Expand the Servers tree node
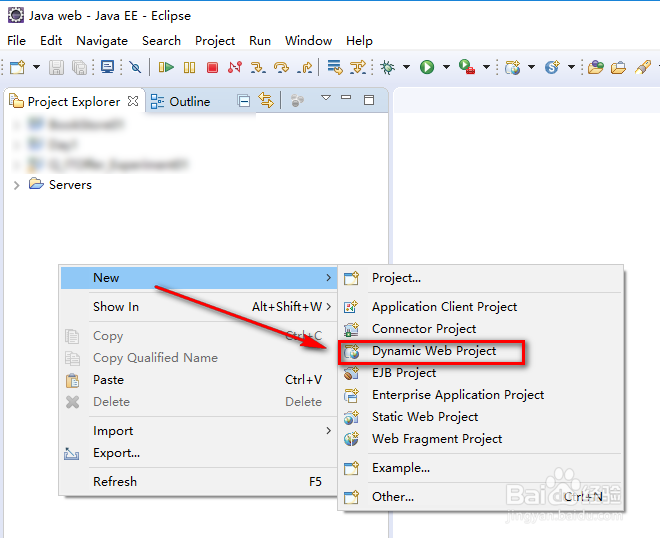The height and width of the screenshot is (538, 660). coord(16,185)
